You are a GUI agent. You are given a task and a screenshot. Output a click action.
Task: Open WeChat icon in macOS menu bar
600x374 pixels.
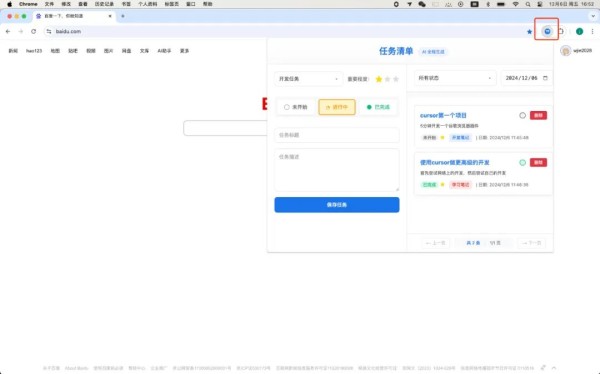click(x=422, y=4)
